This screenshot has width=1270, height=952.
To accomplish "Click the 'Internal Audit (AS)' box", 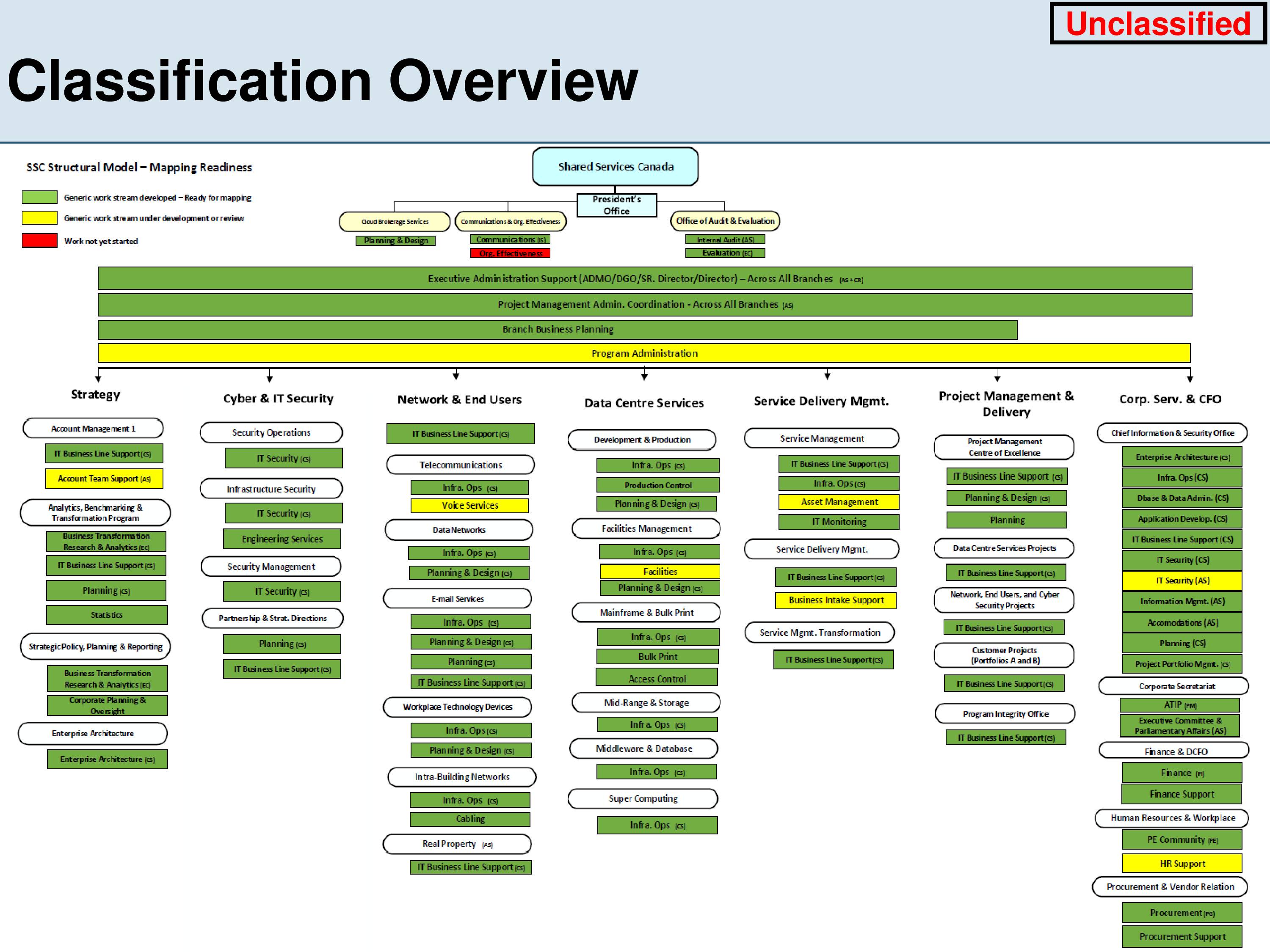I will (x=725, y=240).
